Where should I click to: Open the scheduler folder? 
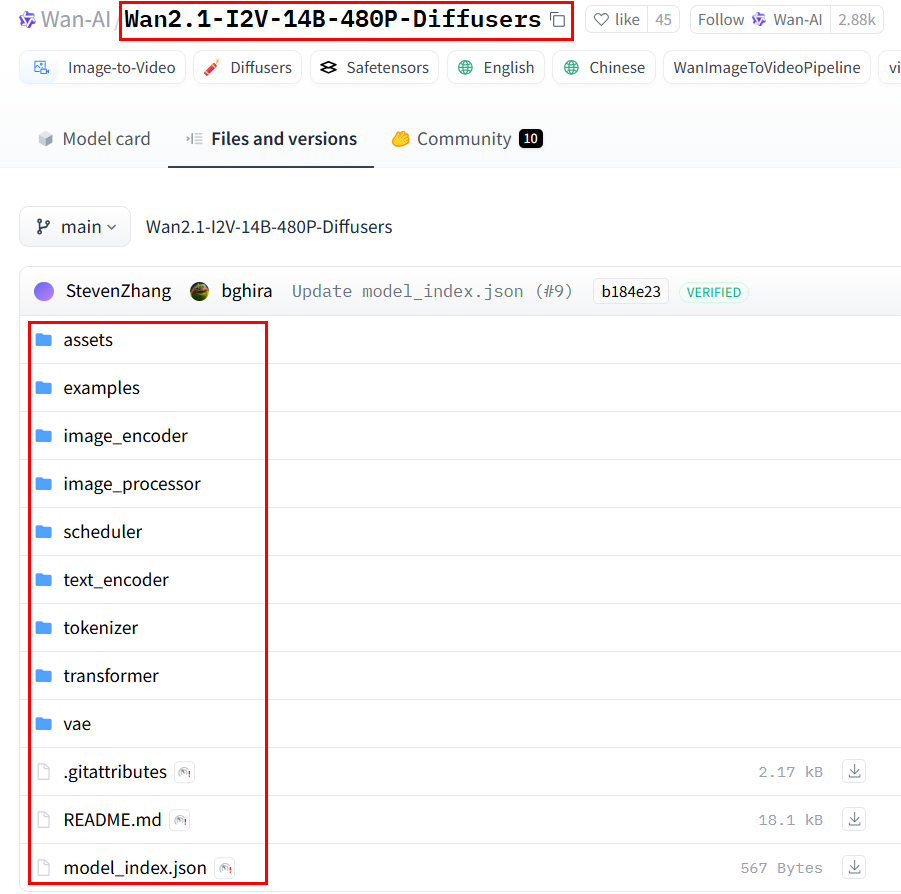point(102,532)
